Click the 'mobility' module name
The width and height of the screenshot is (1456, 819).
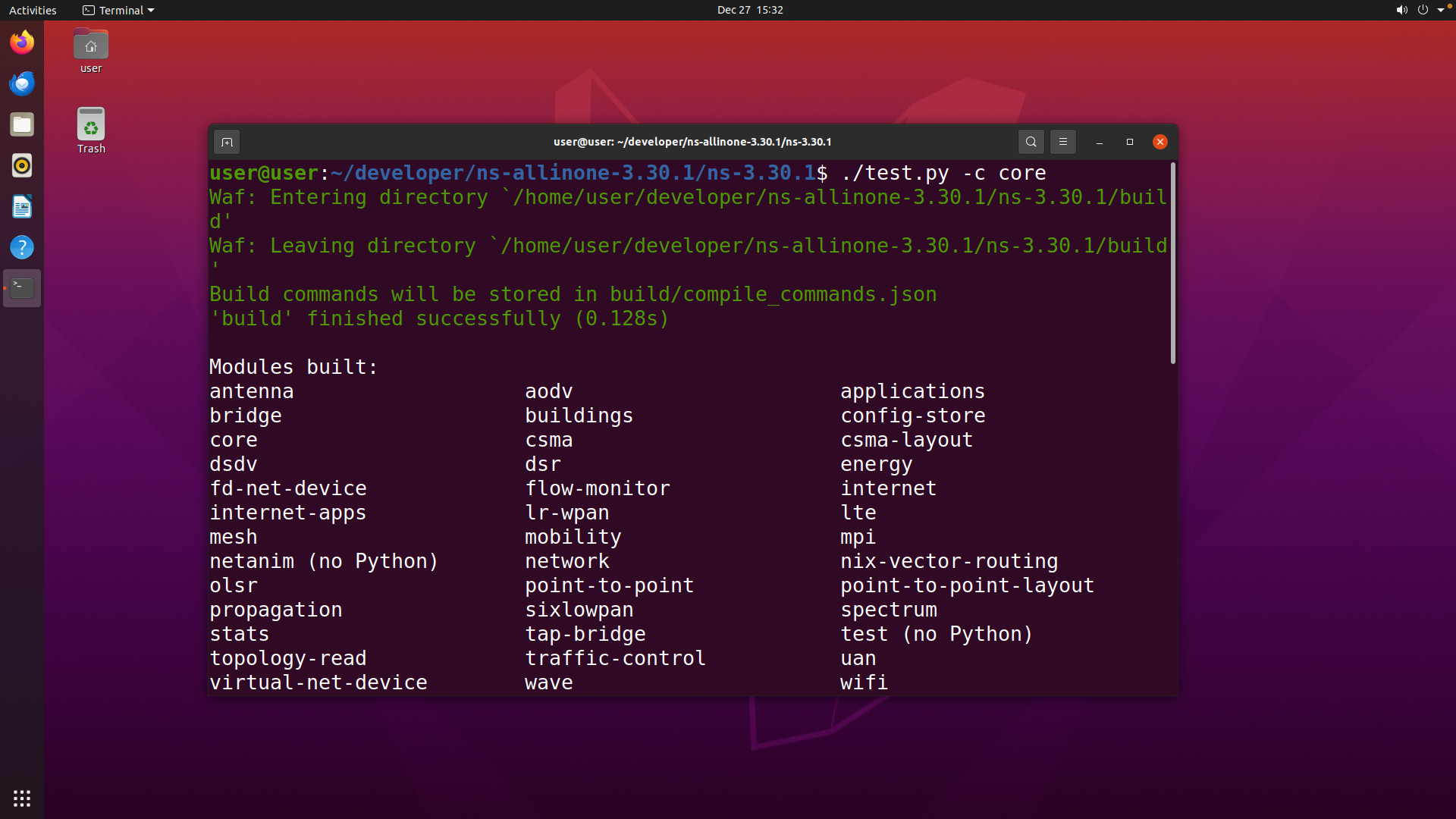tap(573, 537)
